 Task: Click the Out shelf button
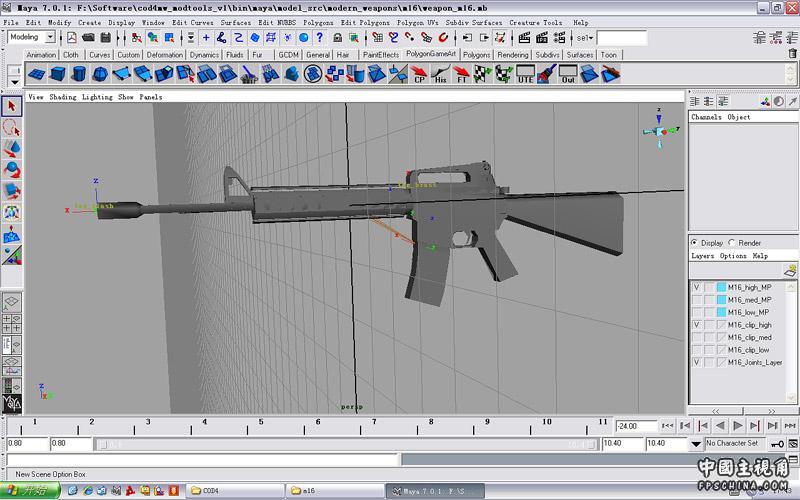568,74
